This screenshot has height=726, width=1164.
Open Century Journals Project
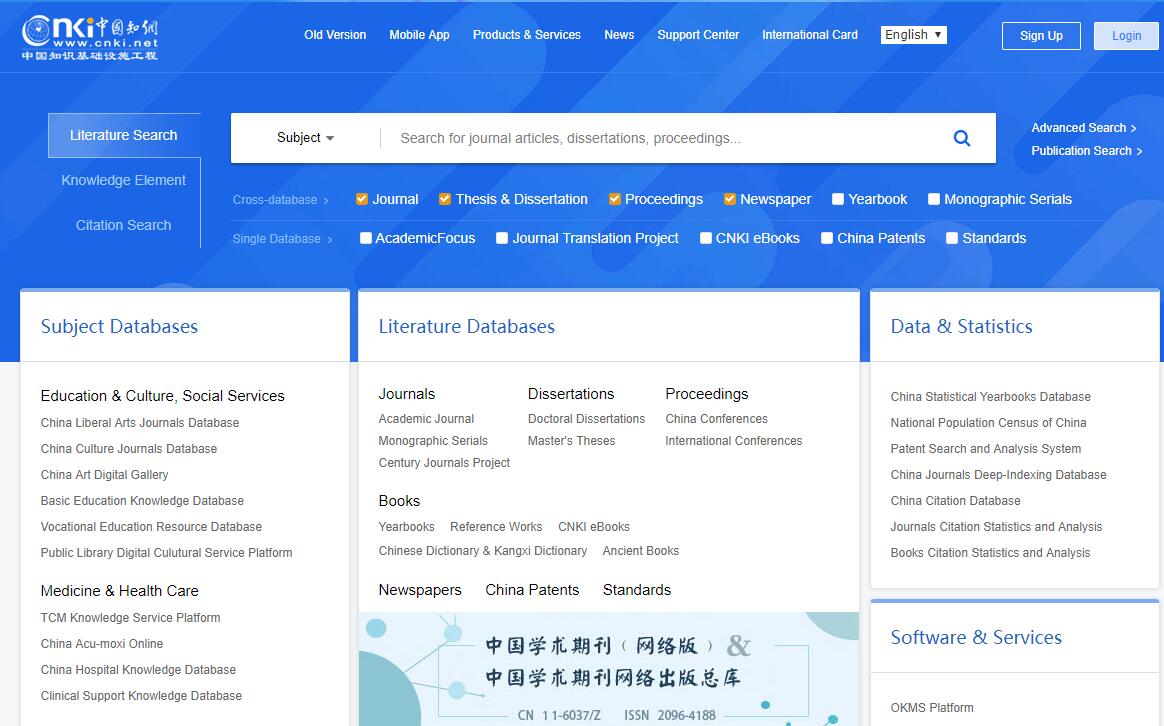(x=444, y=462)
